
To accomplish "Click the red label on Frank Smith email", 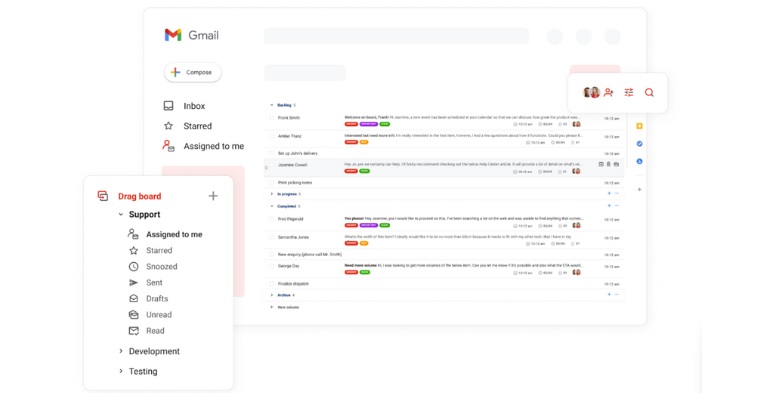I will click(351, 124).
